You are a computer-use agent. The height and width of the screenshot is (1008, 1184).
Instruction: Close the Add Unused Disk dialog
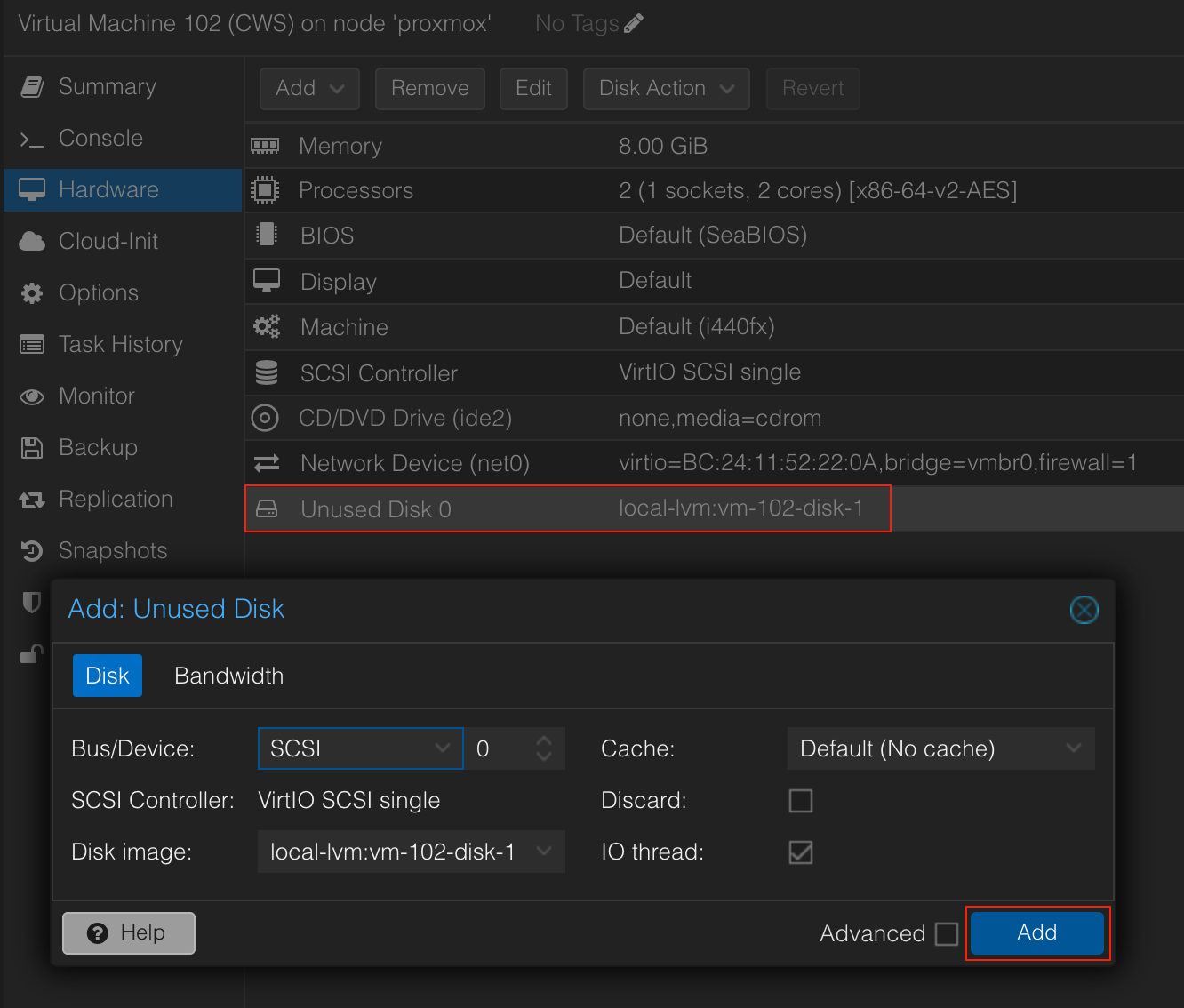tap(1084, 610)
